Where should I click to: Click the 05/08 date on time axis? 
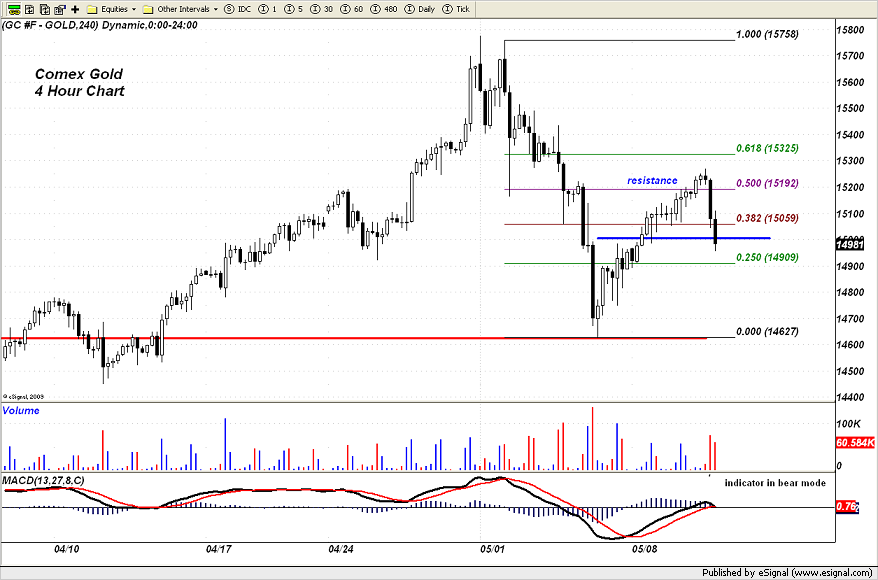tap(645, 549)
